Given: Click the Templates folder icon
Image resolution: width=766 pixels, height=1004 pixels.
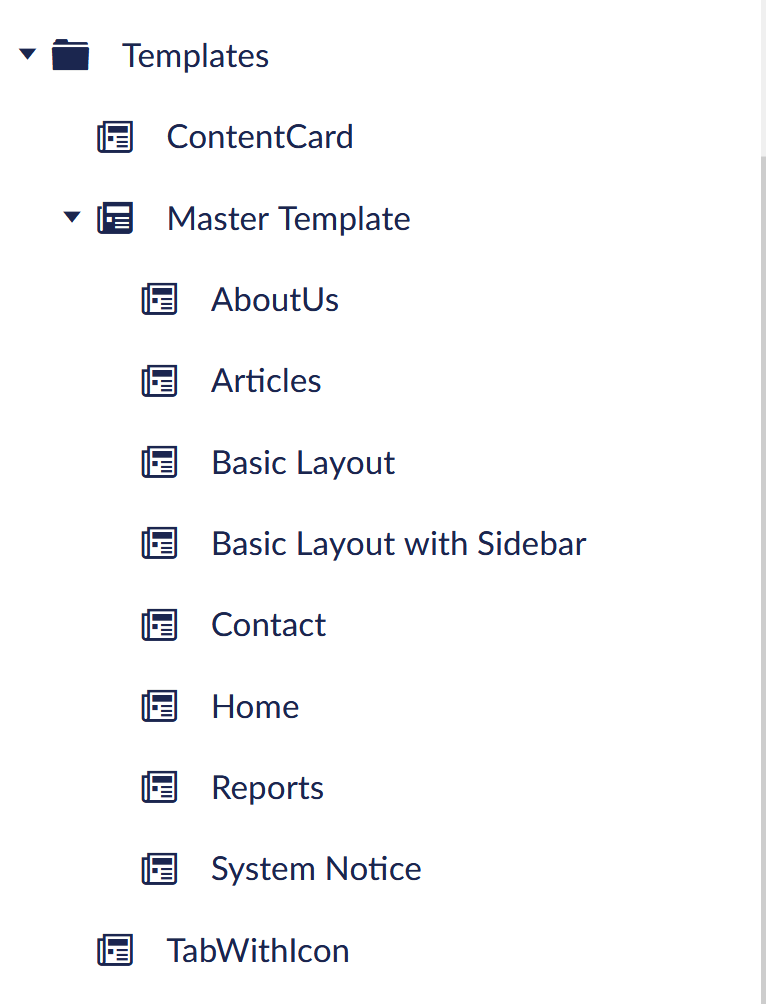Looking at the screenshot, I should pos(70,55).
